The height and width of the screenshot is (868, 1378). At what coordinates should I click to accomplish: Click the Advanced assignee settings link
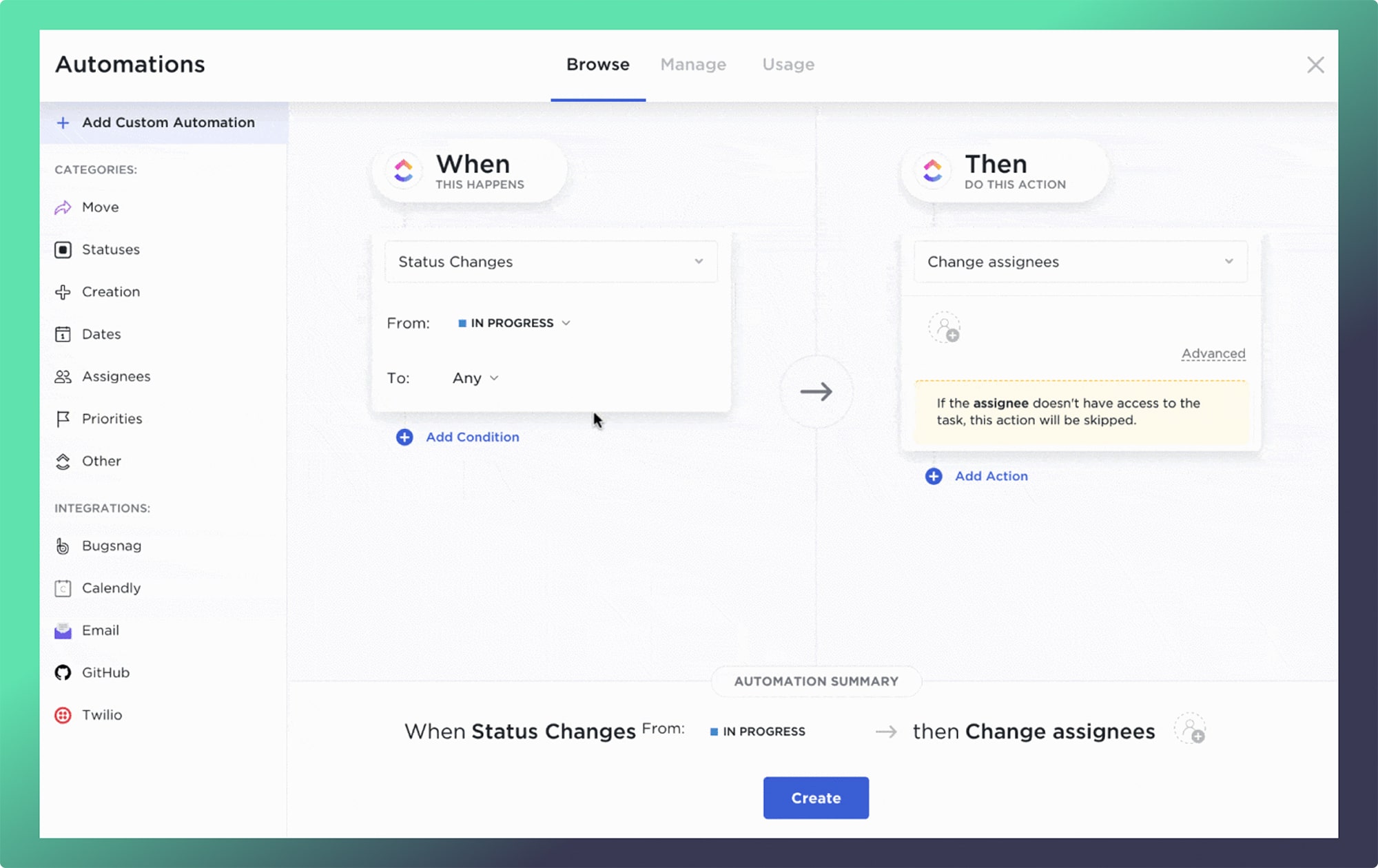click(1212, 353)
